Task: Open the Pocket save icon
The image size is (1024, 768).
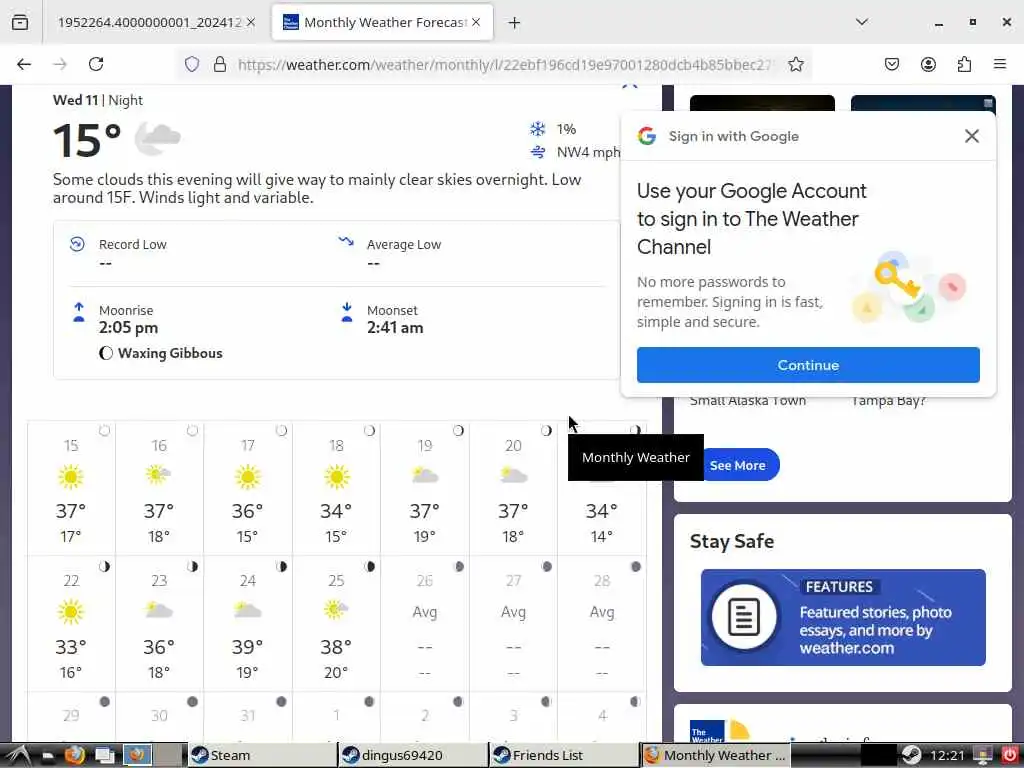Action: (x=892, y=64)
